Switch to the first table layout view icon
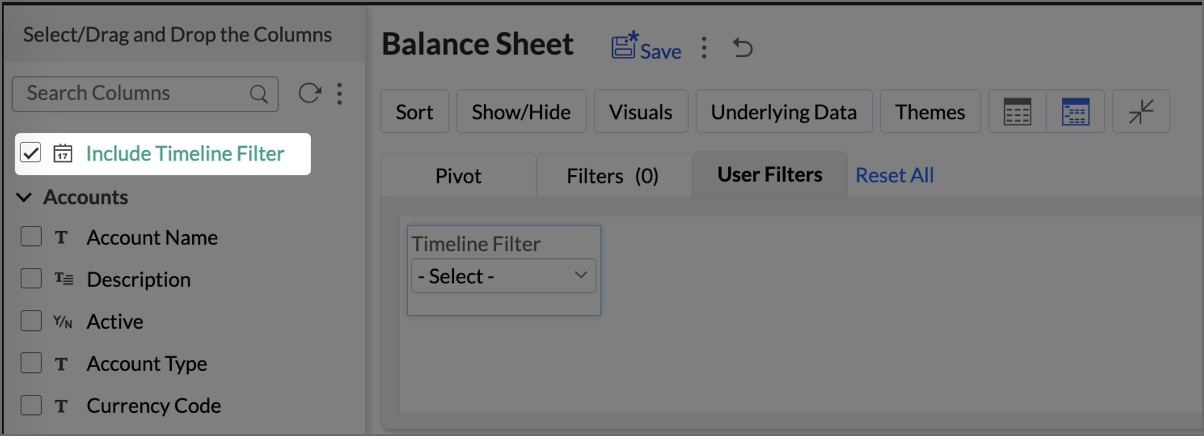1204x436 pixels. pyautogui.click(x=1017, y=112)
